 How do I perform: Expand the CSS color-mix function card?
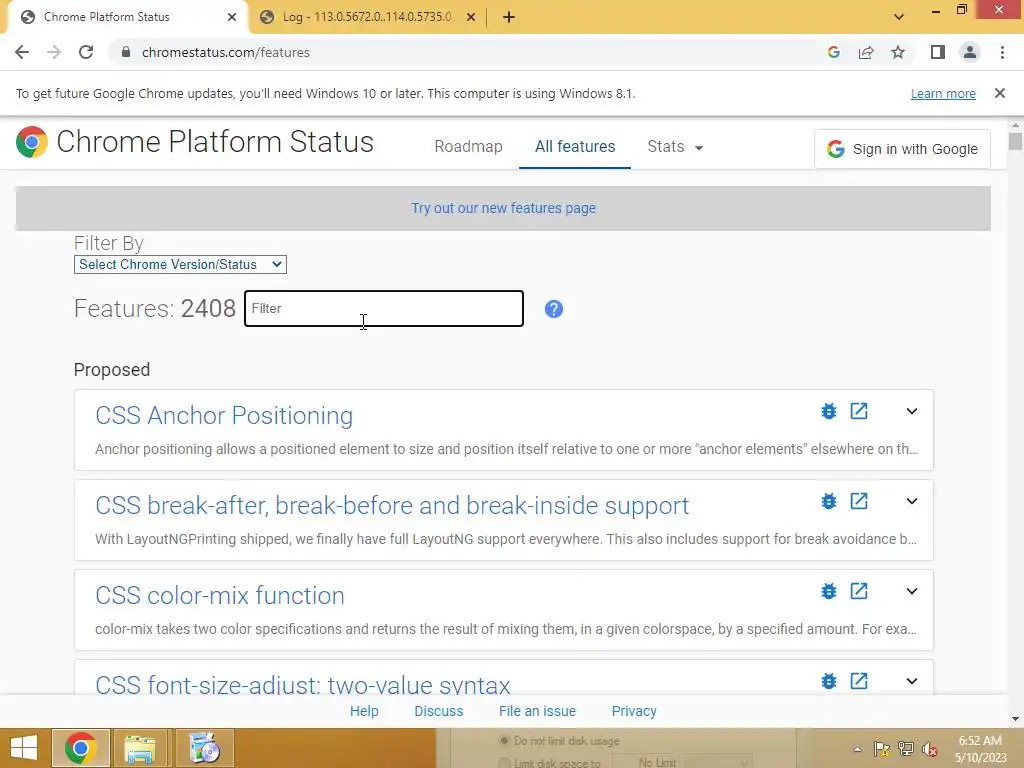click(912, 591)
